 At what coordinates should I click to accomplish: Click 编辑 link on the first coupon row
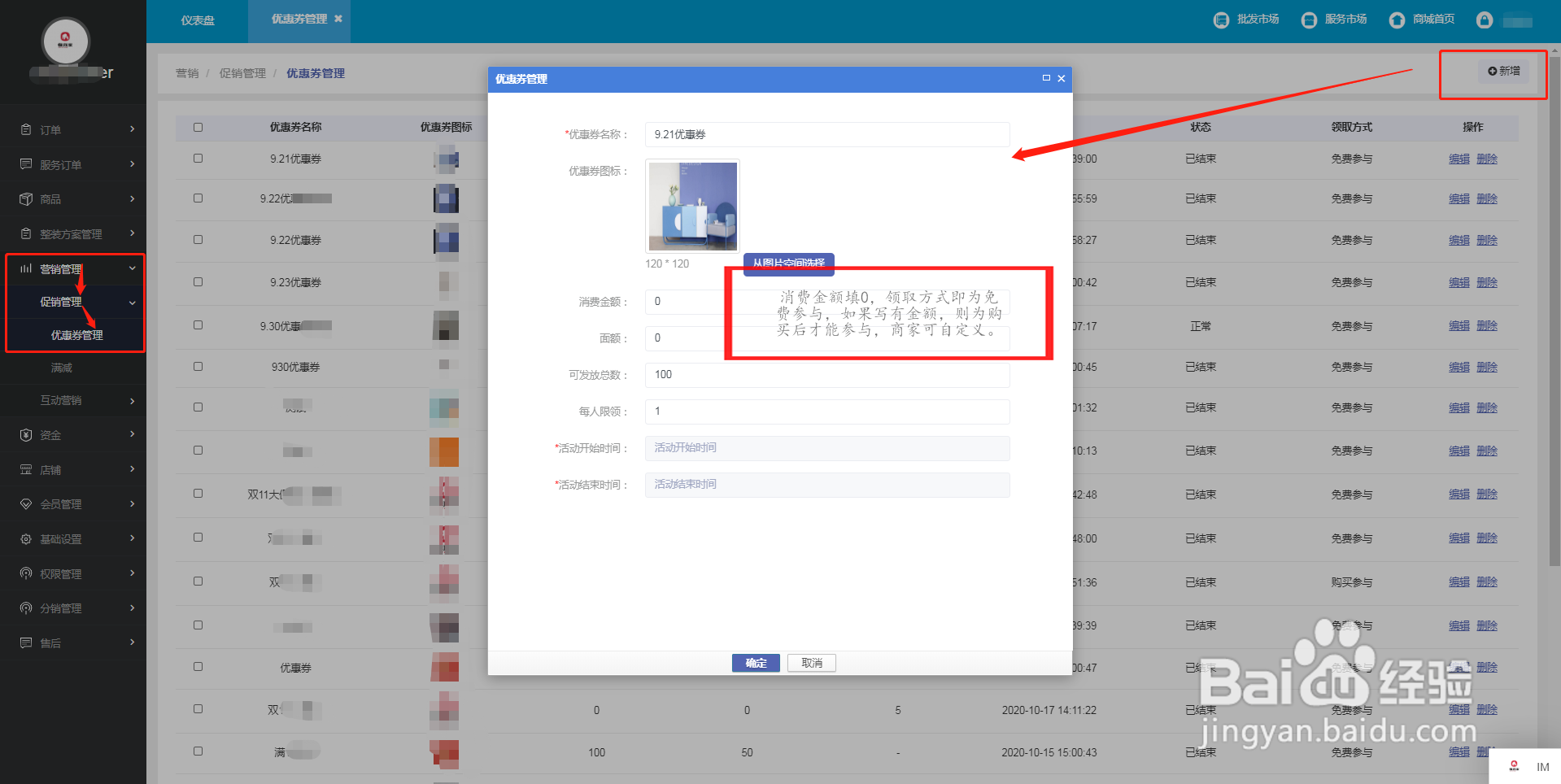[x=1459, y=158]
